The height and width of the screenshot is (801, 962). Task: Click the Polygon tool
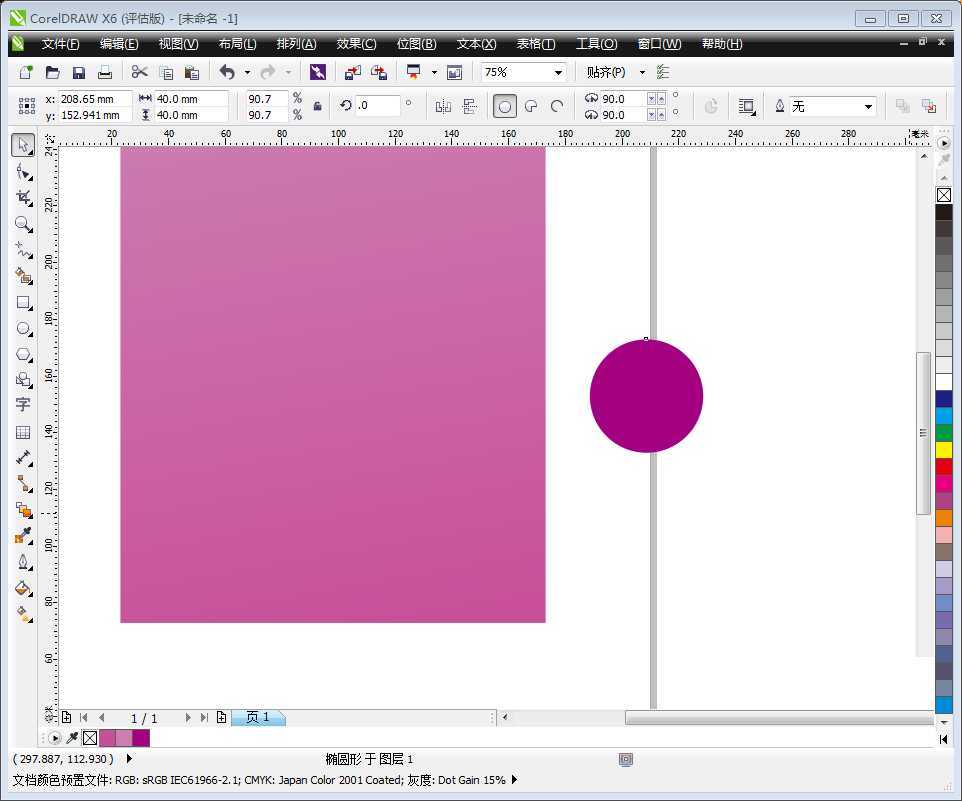[24, 355]
